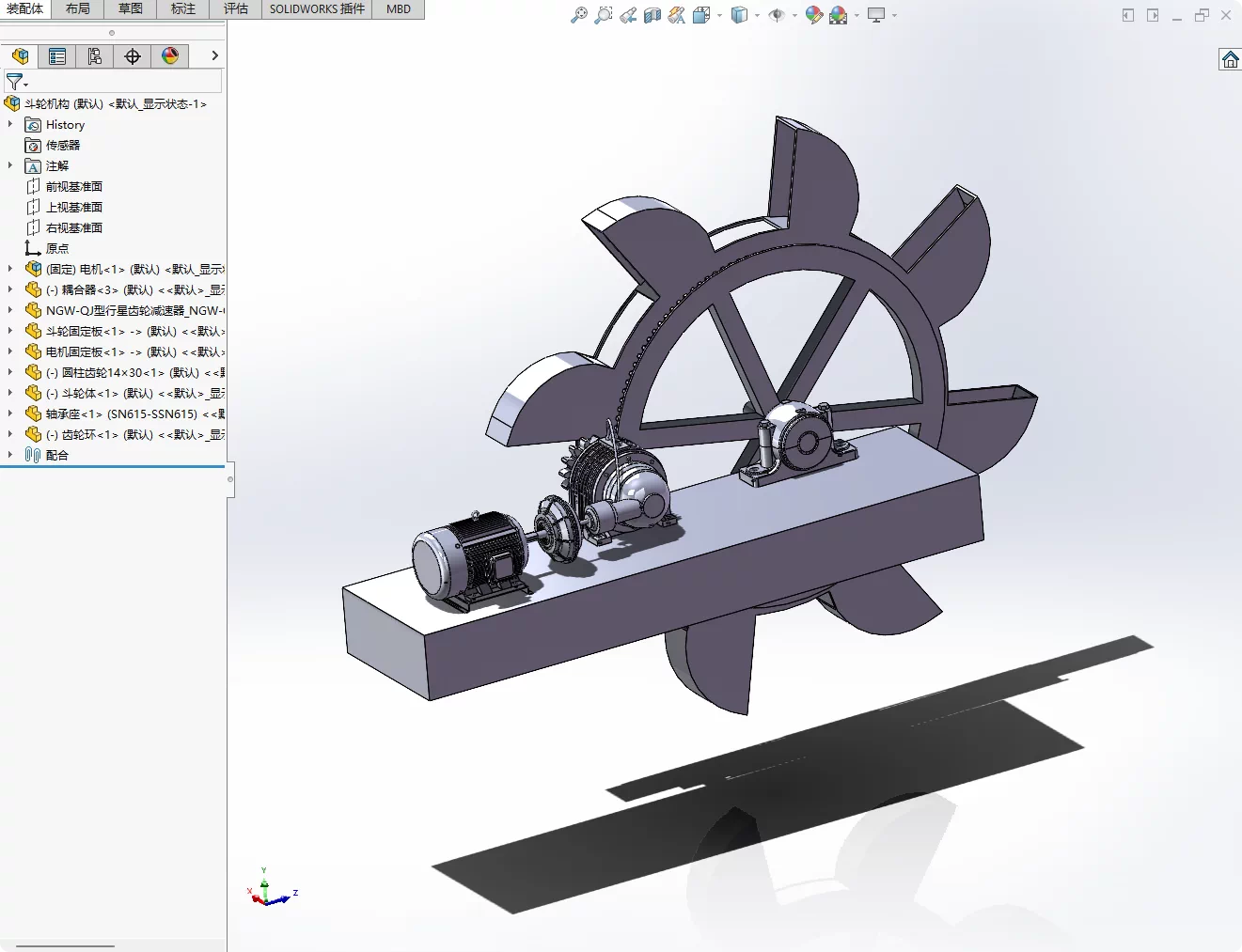
Task: Select the 斗轮固定板<1> component
Action: (125, 332)
